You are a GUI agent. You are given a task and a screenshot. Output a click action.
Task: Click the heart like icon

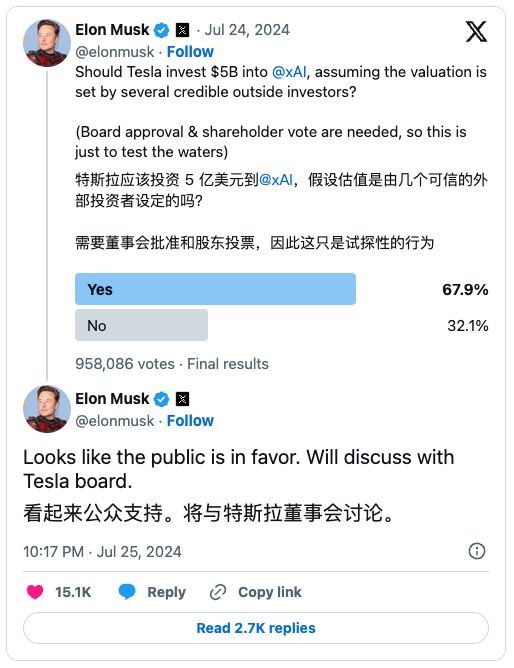[x=35, y=592]
